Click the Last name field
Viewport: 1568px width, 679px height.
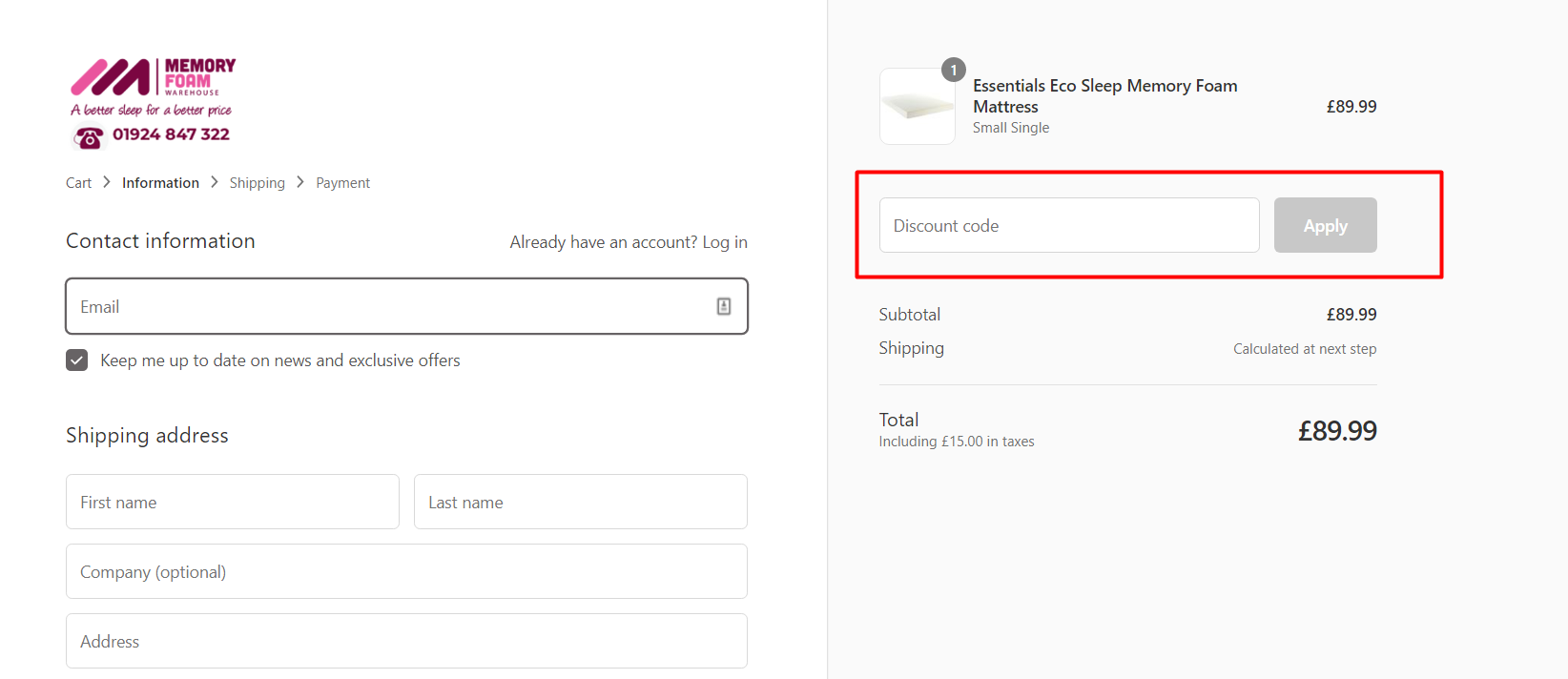(x=580, y=503)
